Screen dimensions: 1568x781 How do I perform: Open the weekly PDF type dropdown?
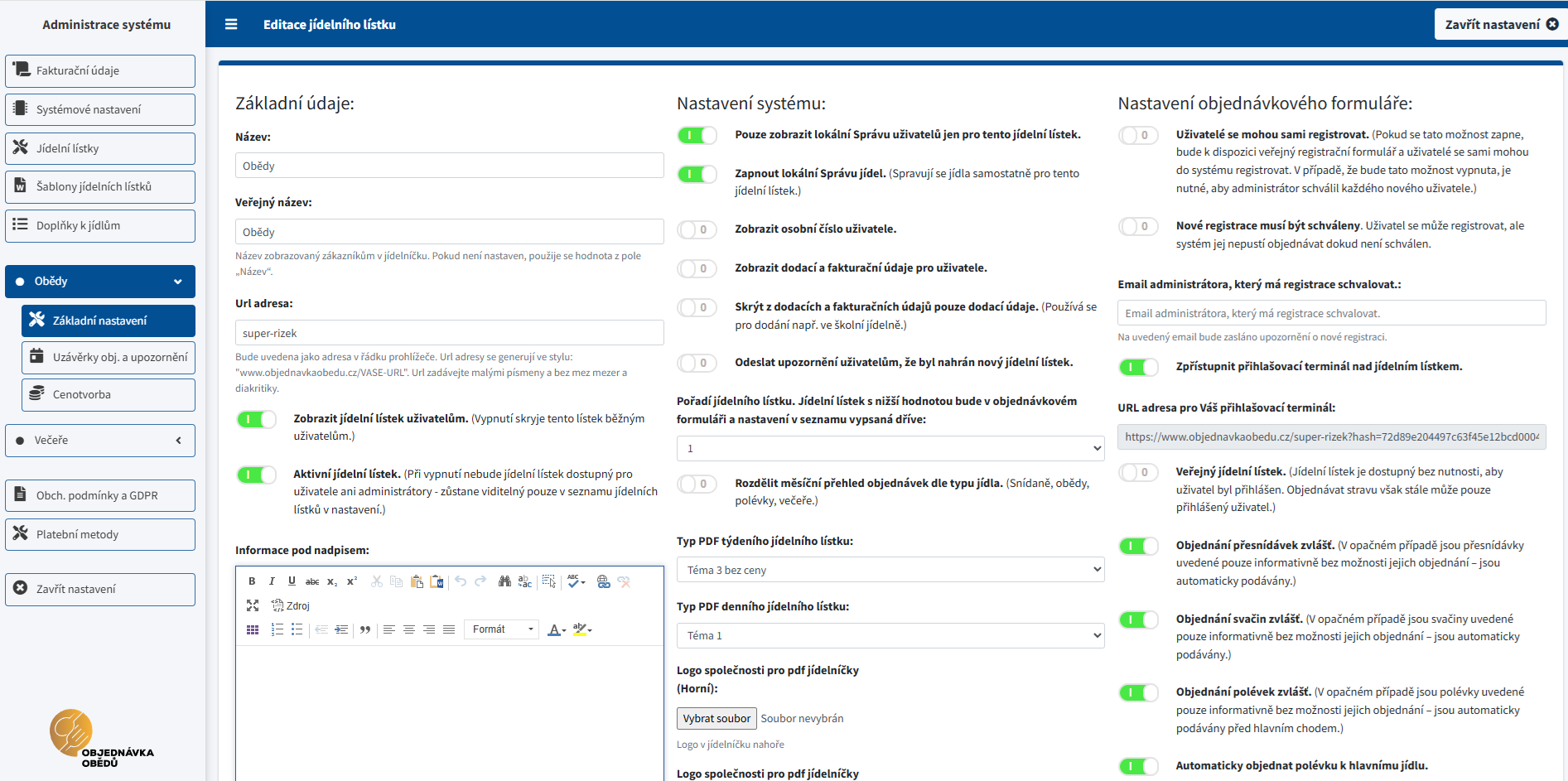click(x=890, y=570)
